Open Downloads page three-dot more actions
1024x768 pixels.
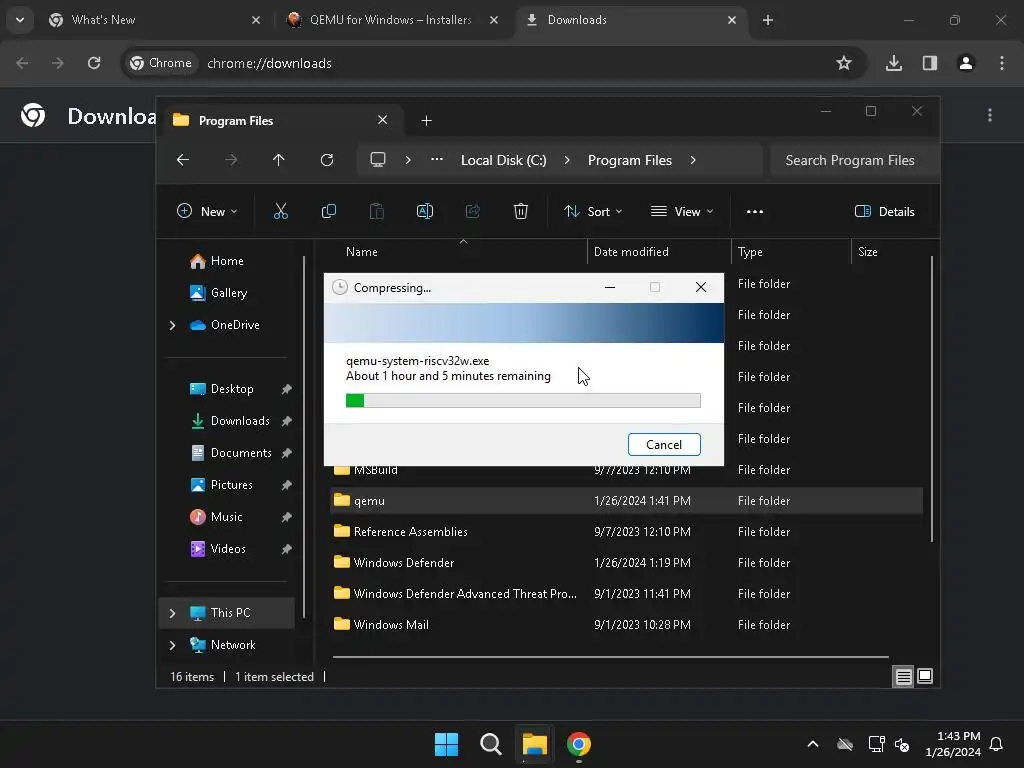pyautogui.click(x=990, y=115)
